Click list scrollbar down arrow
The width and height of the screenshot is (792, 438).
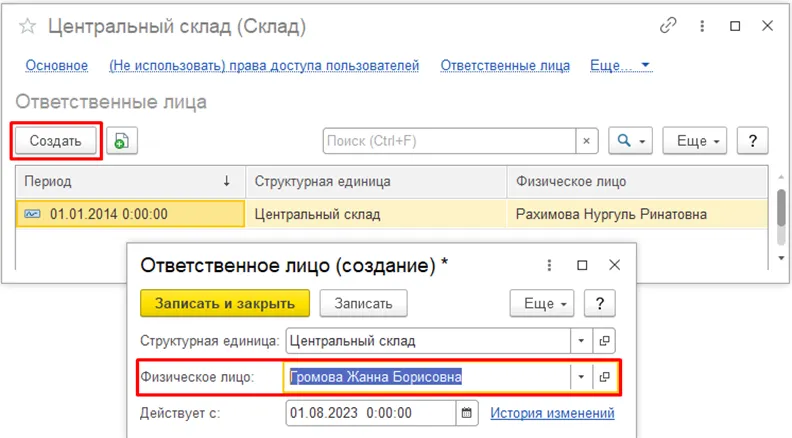pos(781,258)
